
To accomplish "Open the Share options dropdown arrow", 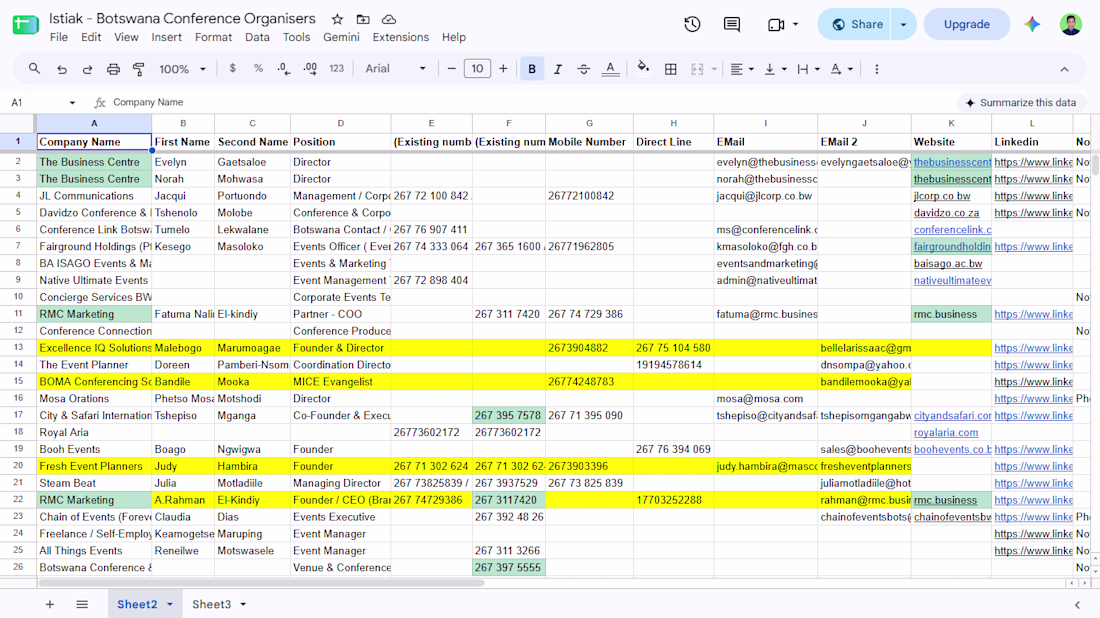I will pos(904,25).
